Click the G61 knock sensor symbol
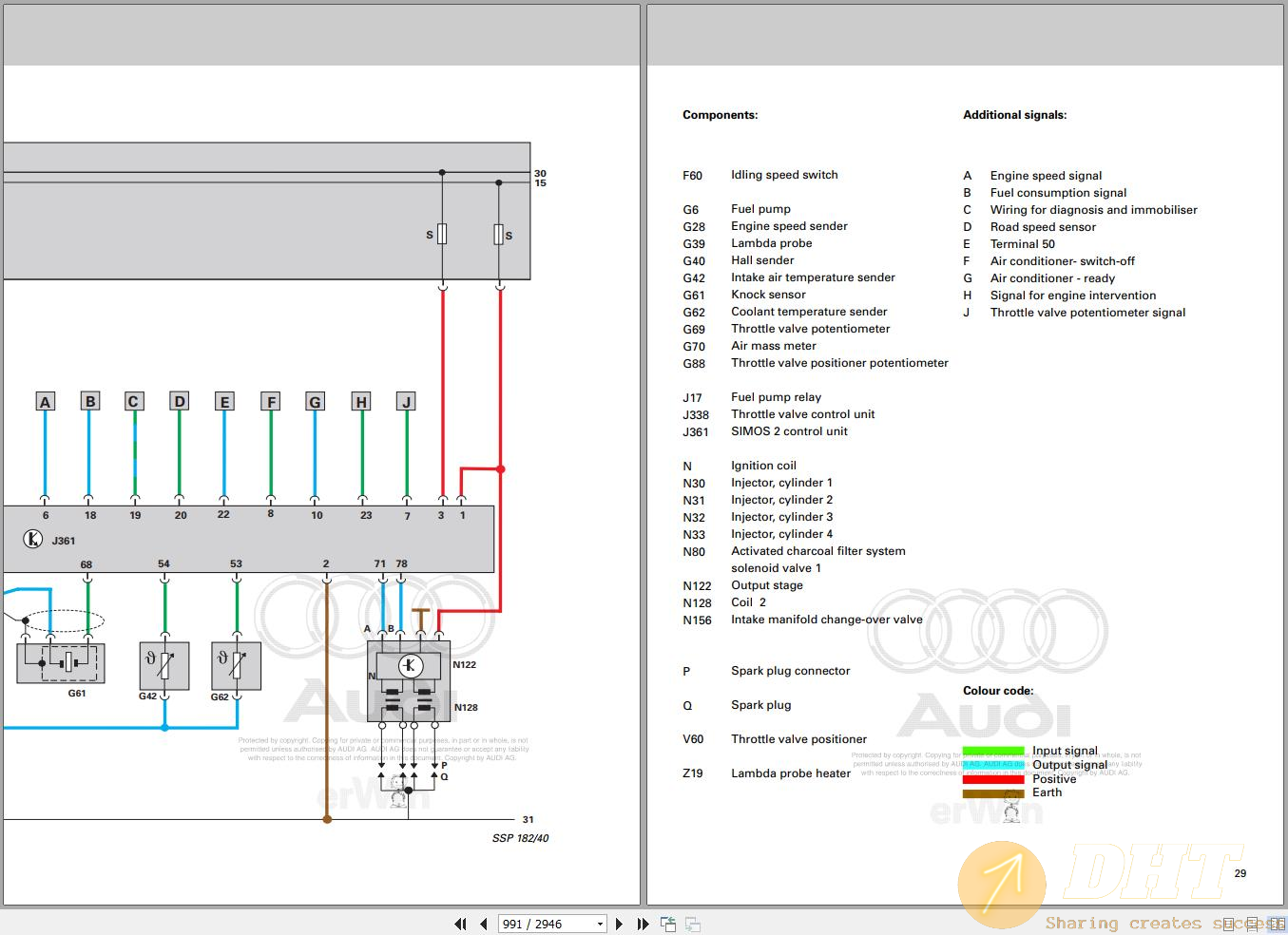Viewport: 1288px width, 935px height. (61, 662)
